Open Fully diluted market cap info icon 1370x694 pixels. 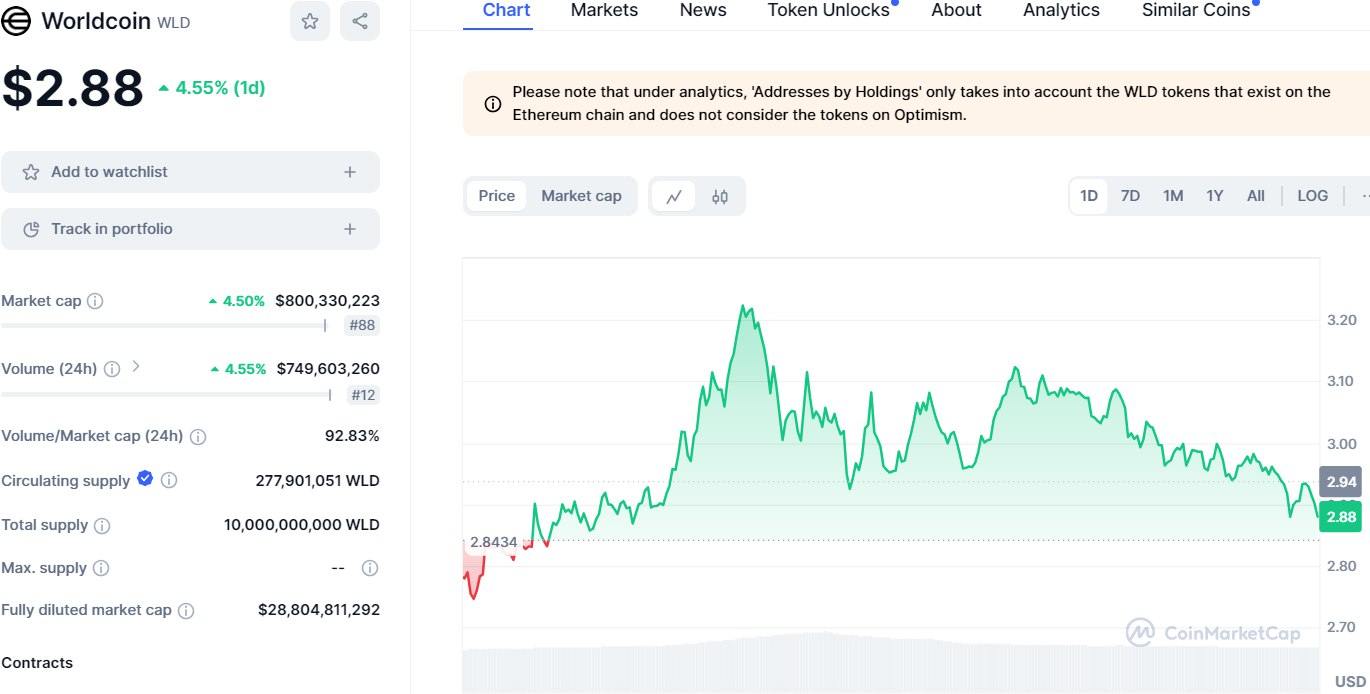pos(186,610)
